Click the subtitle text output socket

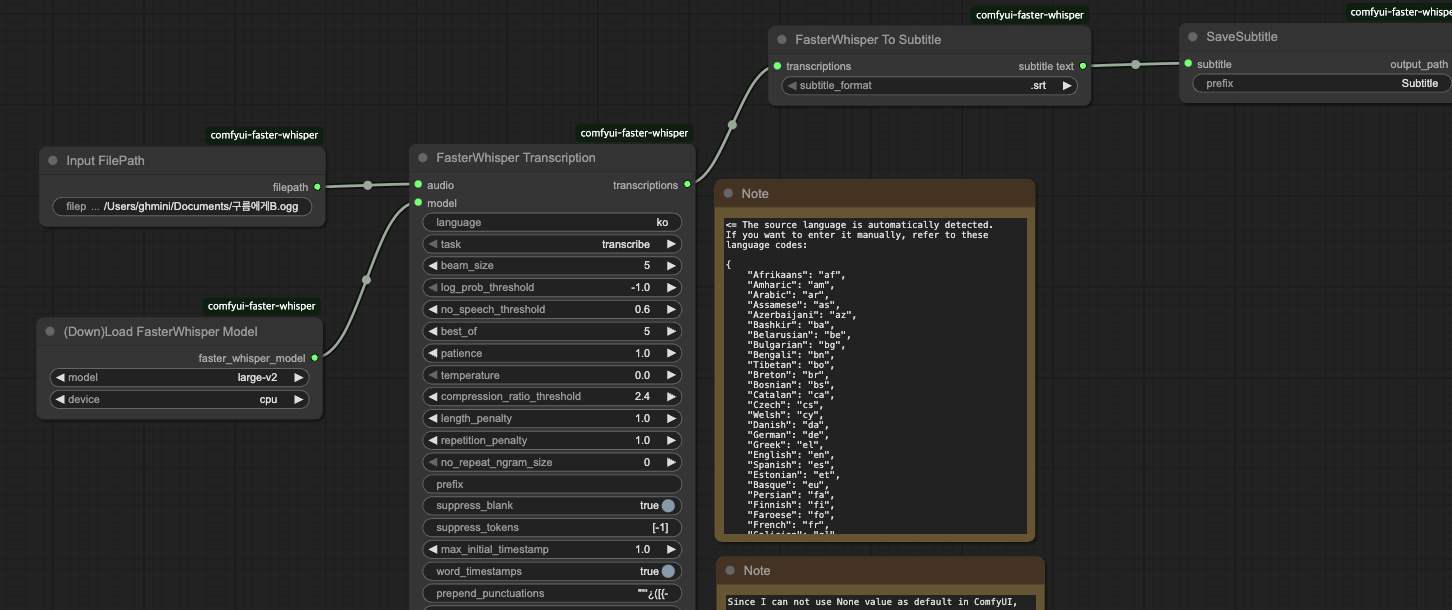click(1082, 67)
